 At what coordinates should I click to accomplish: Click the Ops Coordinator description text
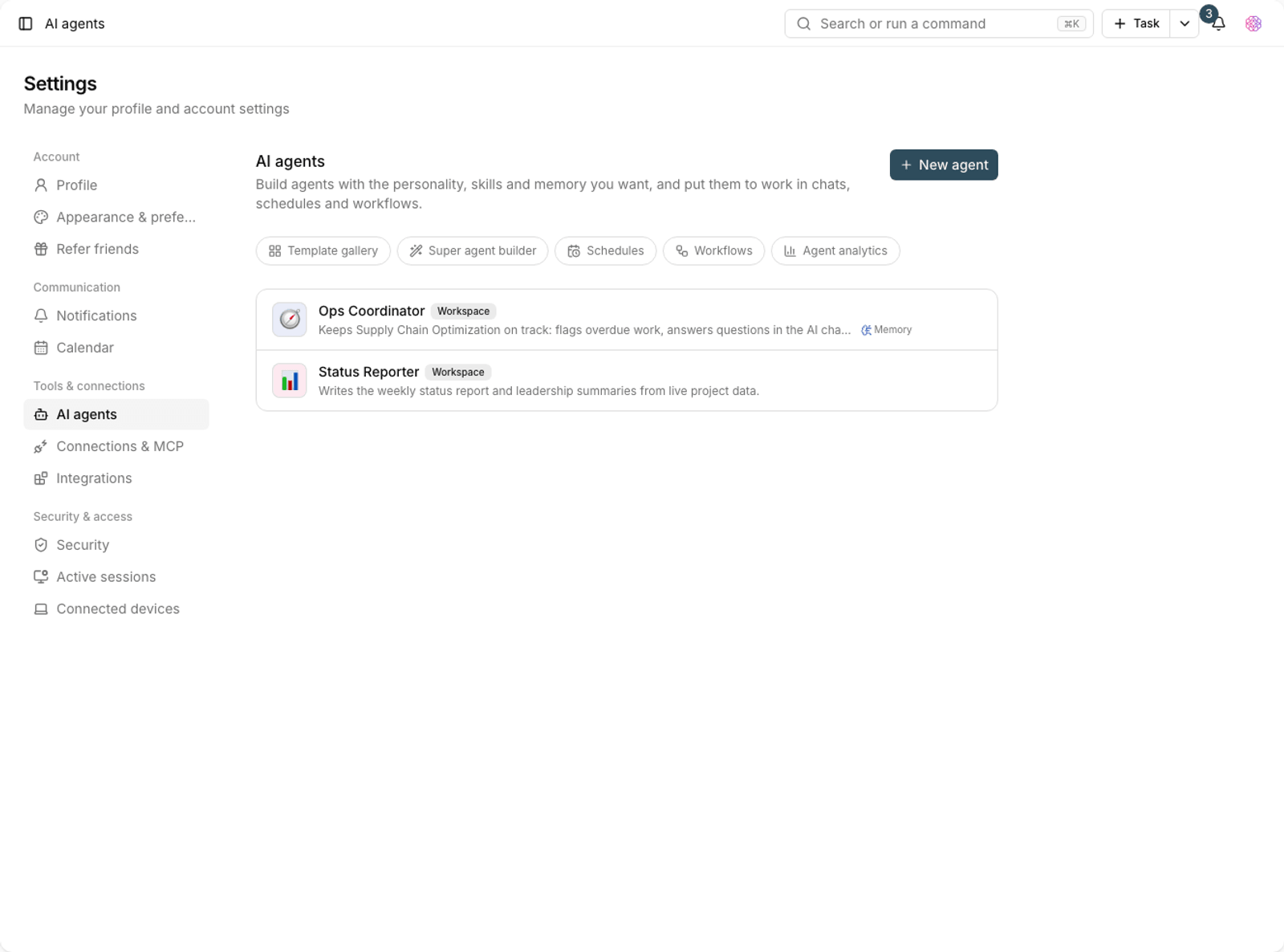click(x=584, y=331)
